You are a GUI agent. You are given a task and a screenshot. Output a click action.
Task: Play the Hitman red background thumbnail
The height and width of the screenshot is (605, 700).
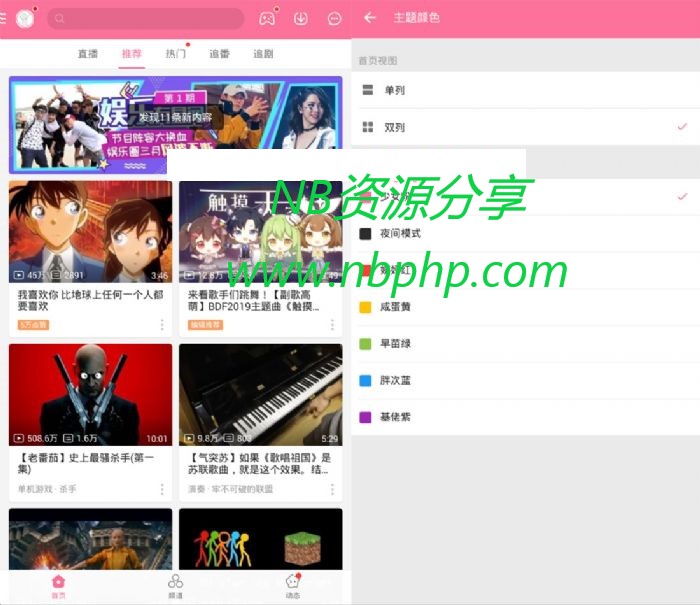(90, 395)
